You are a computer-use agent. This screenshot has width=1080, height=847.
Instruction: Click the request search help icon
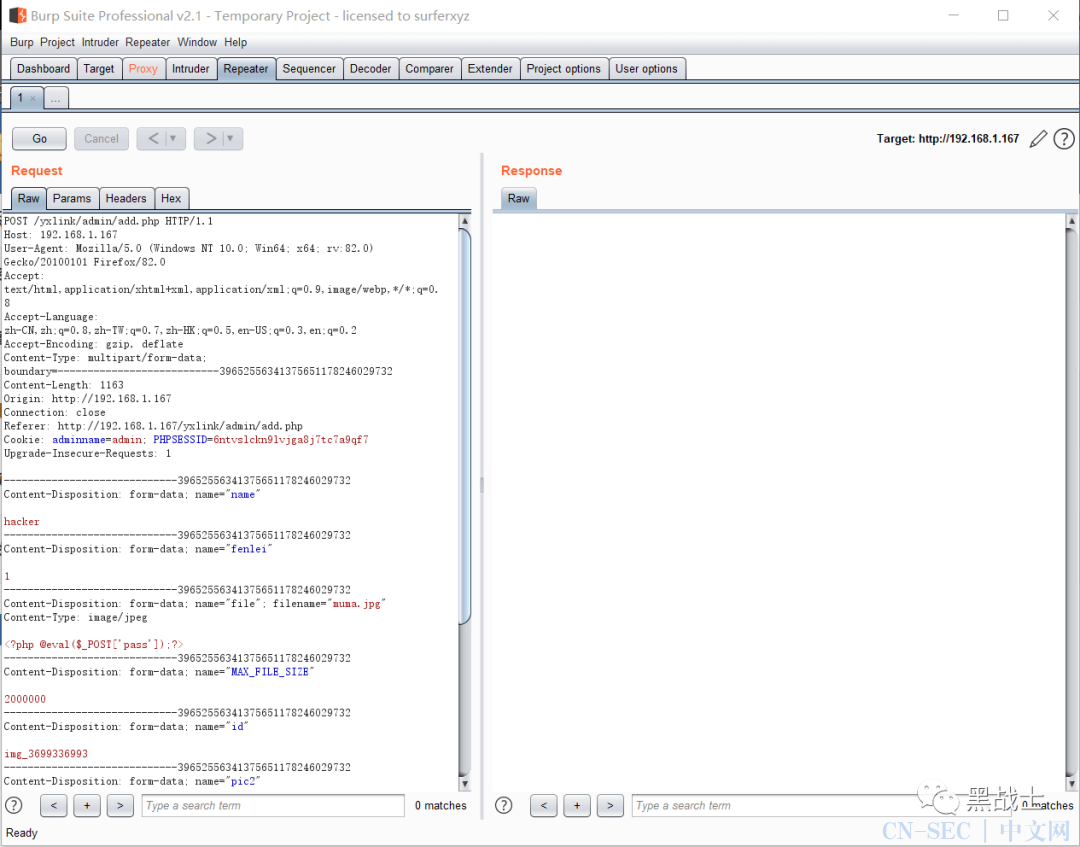14,805
